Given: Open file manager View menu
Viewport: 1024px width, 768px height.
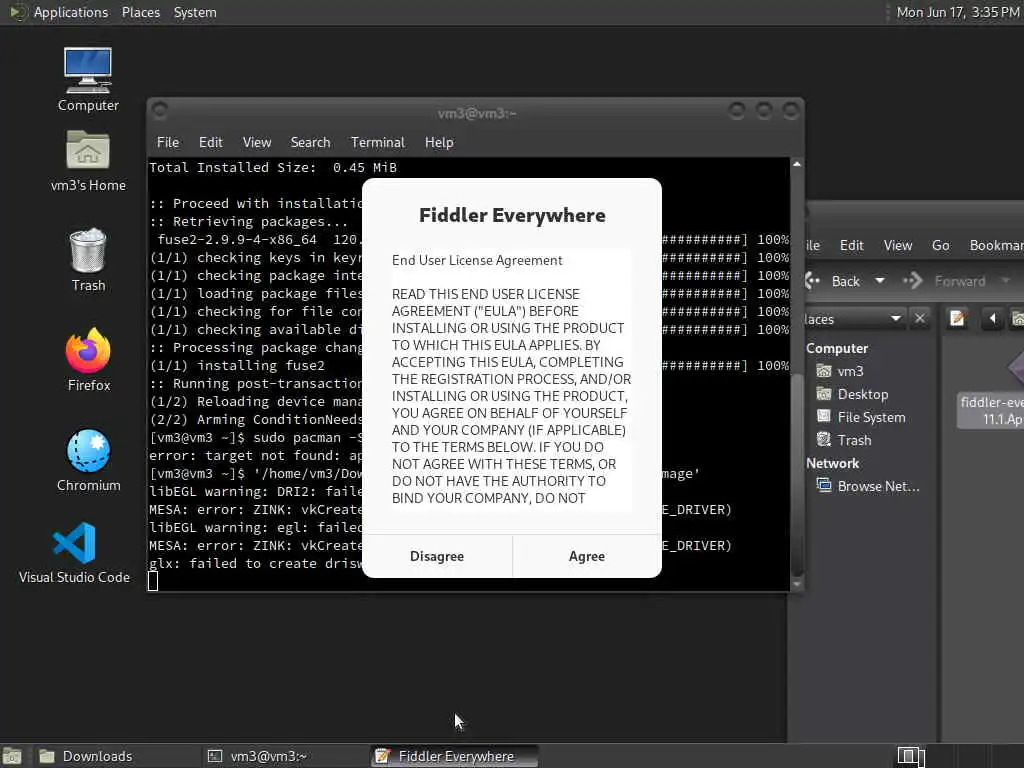Looking at the screenshot, I should [897, 246].
